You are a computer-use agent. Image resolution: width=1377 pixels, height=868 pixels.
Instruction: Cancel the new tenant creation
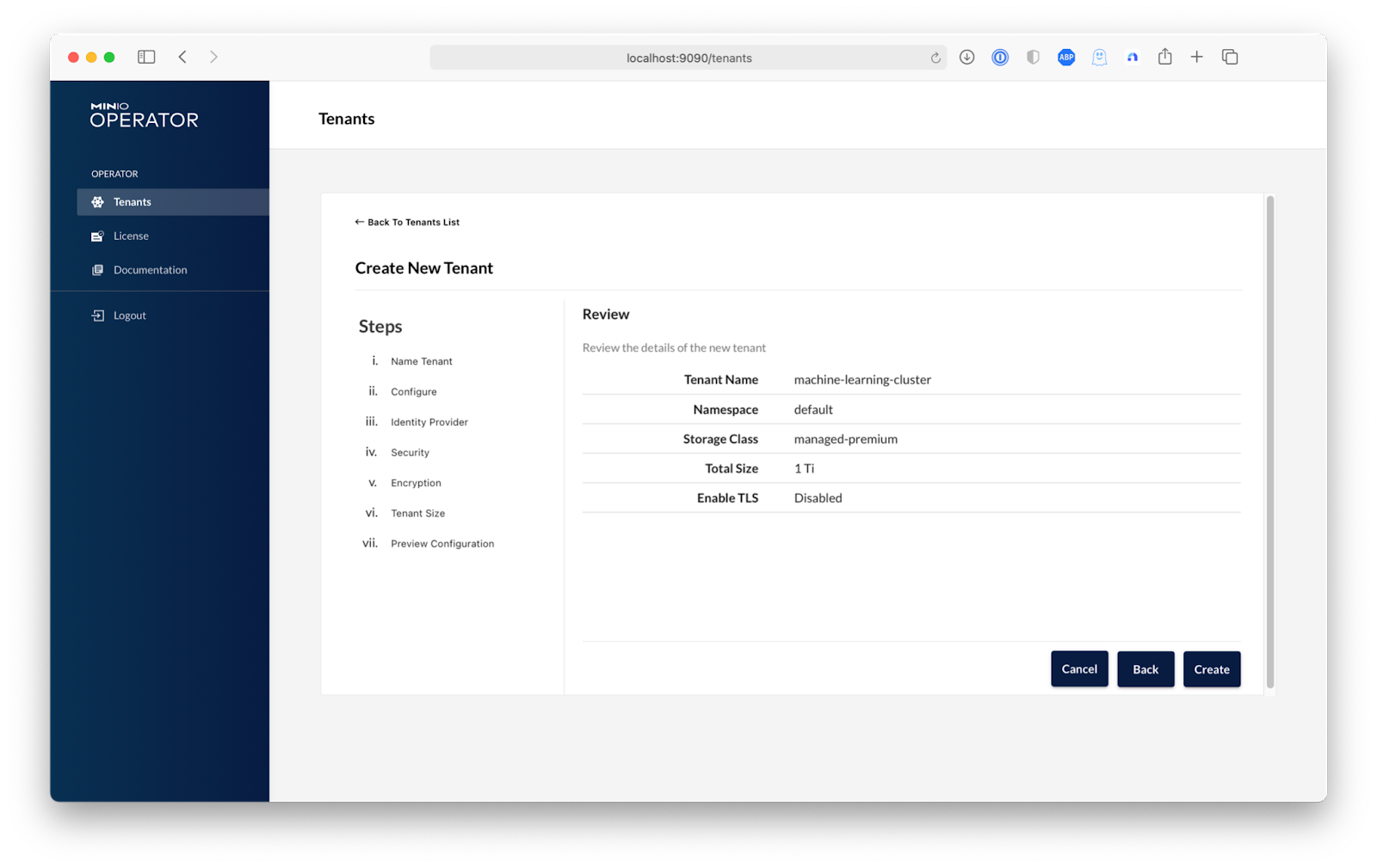1079,669
